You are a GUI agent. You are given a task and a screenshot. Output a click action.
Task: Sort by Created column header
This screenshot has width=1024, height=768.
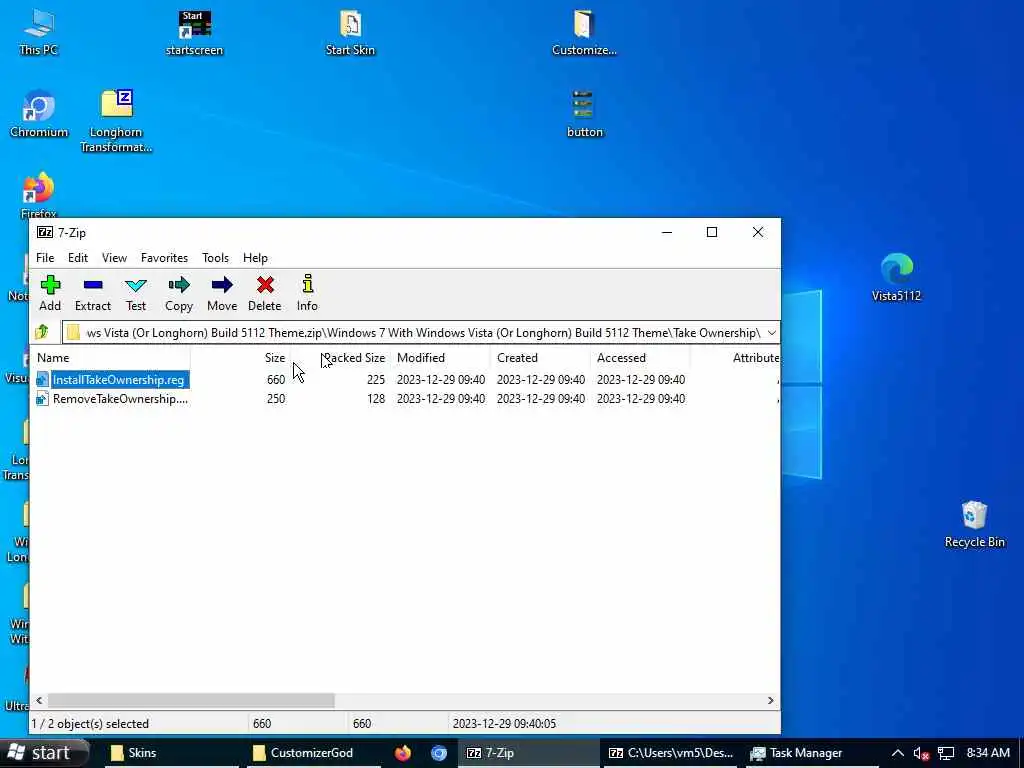point(541,358)
